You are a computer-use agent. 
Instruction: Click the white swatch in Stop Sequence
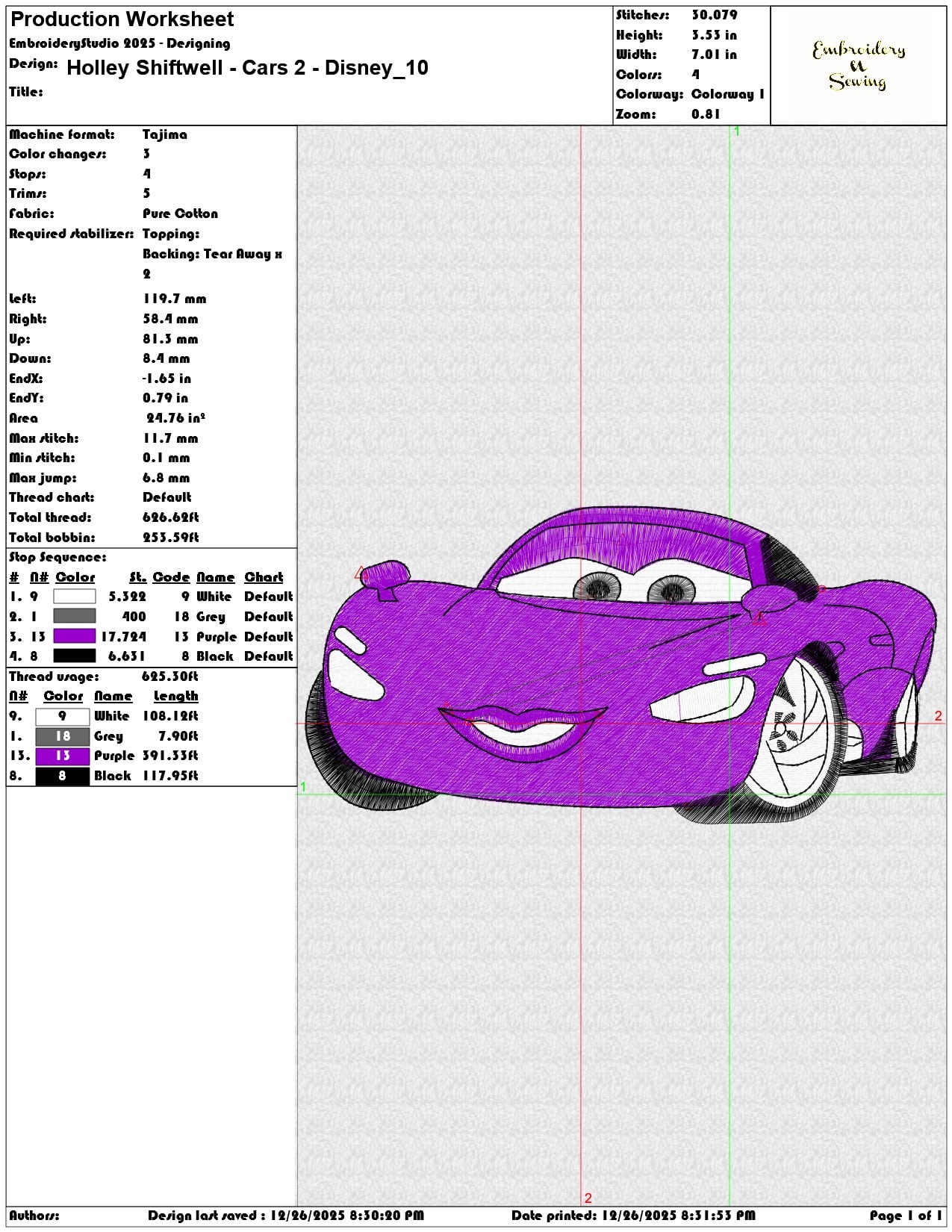pos(74,597)
